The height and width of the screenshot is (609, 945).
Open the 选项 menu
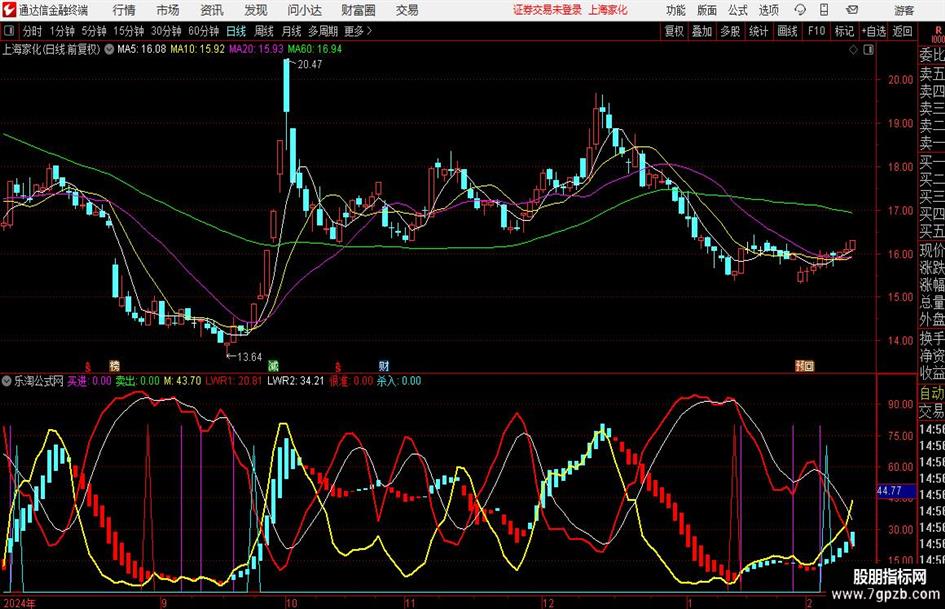point(769,10)
